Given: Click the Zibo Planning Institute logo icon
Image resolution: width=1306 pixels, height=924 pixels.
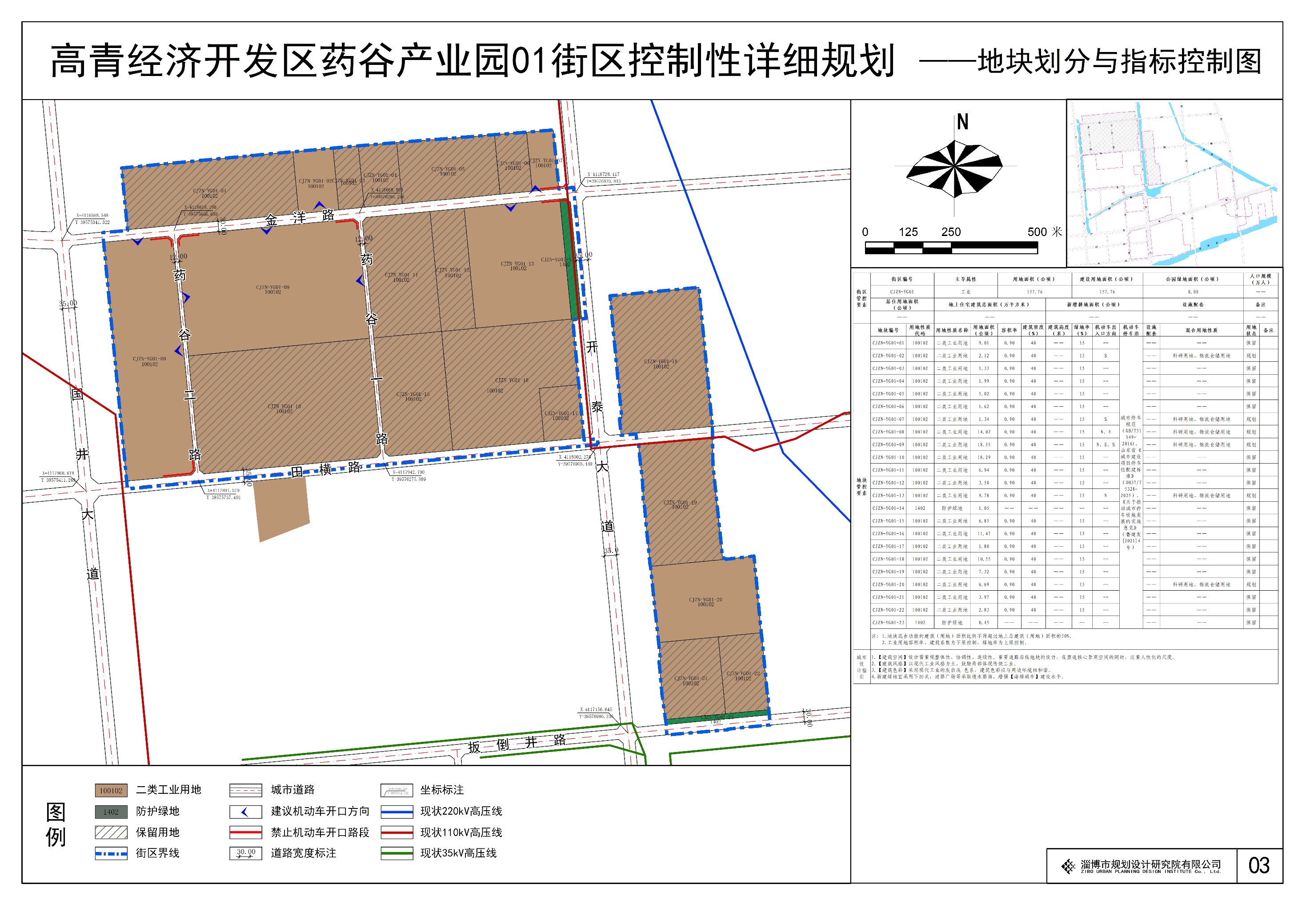Looking at the screenshot, I should 1068,867.
